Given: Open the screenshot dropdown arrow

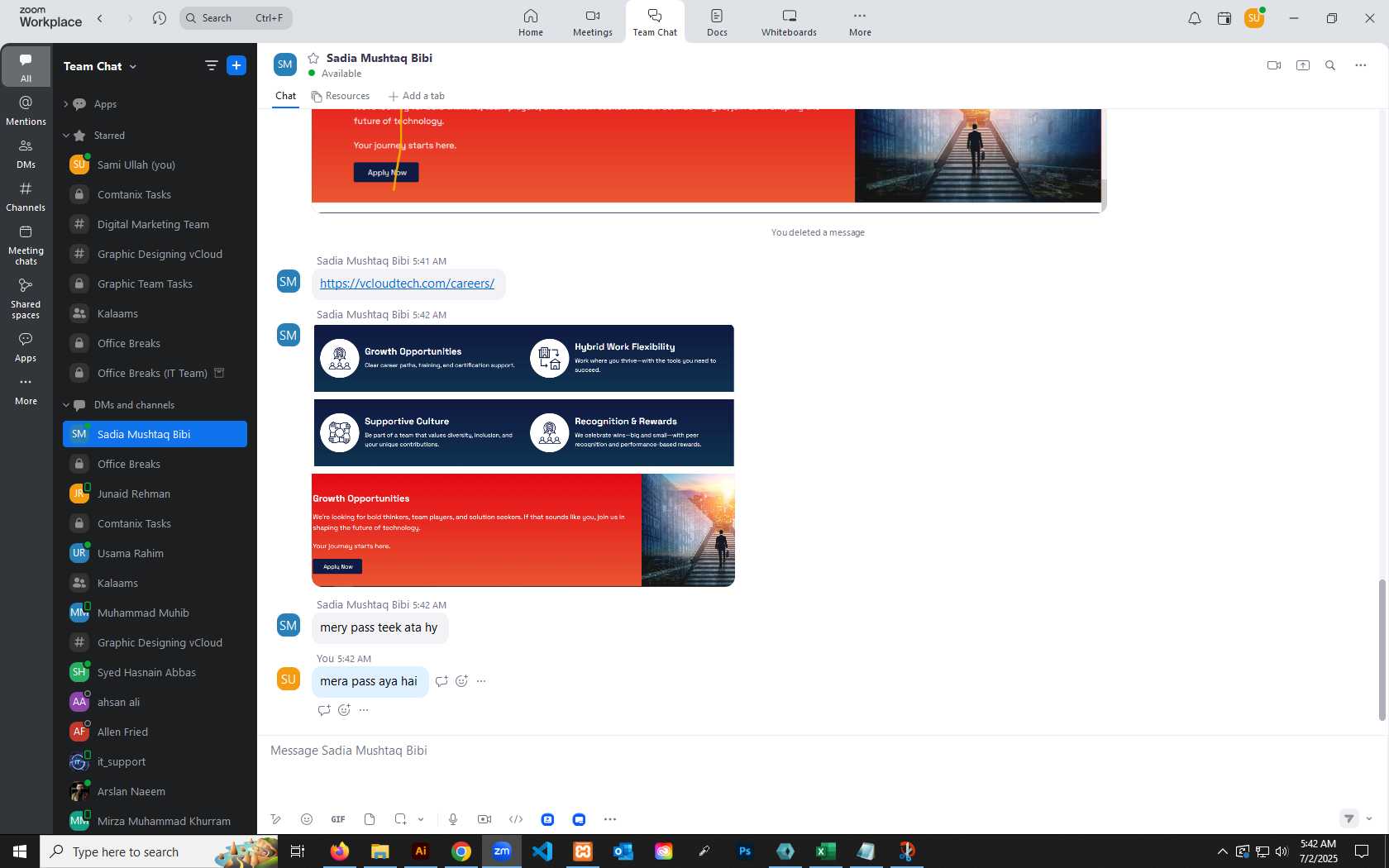Looking at the screenshot, I should click(x=421, y=819).
